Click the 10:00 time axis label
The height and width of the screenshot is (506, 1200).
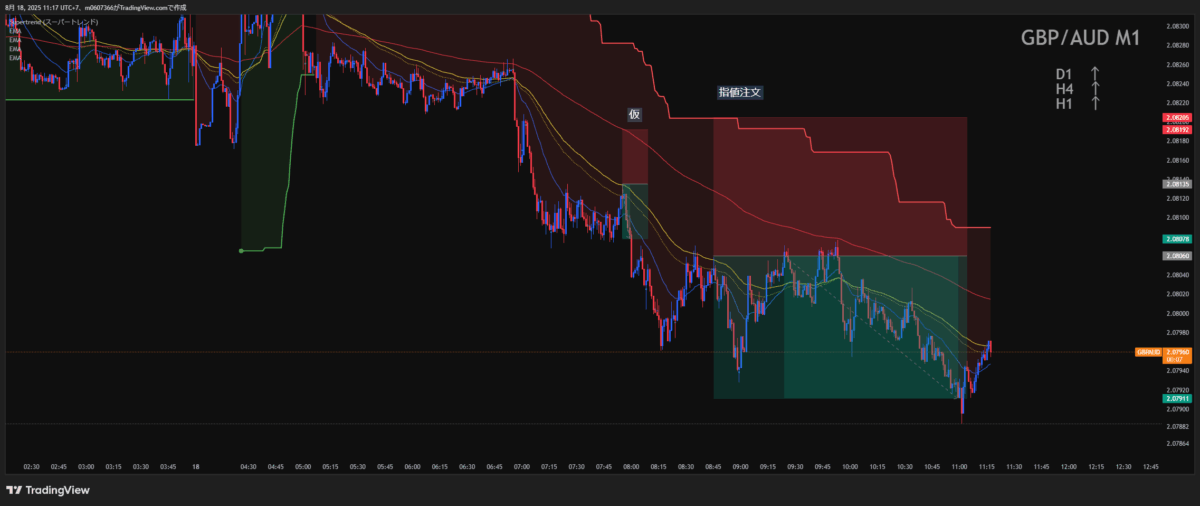(x=849, y=466)
